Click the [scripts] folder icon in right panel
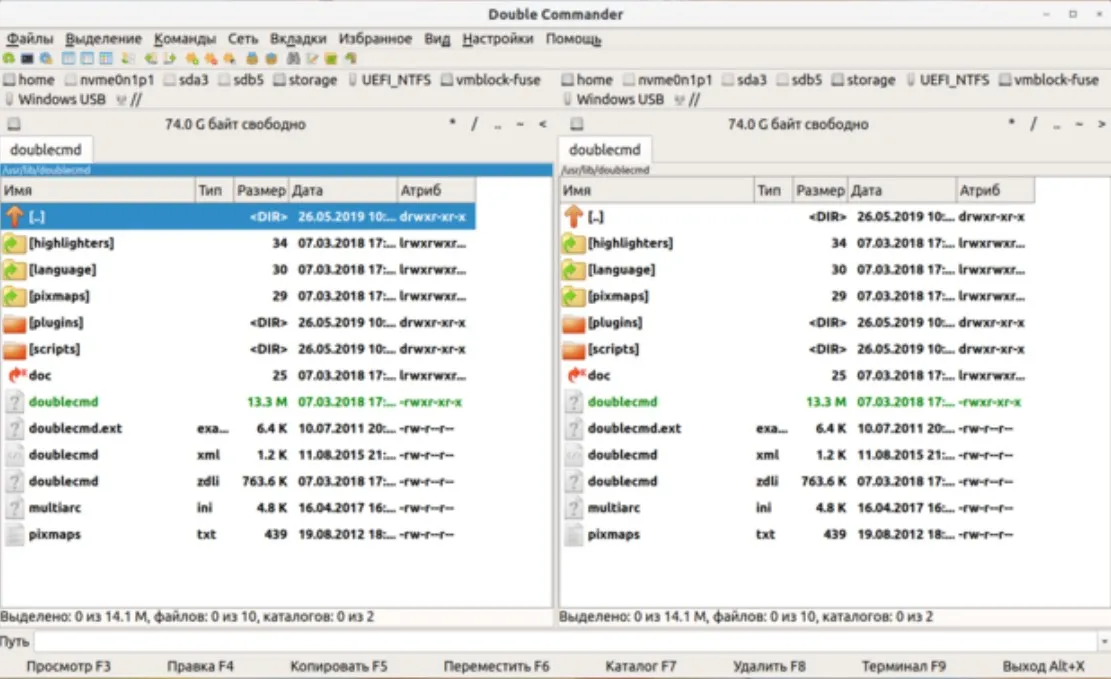This screenshot has width=1111, height=679. [573, 349]
